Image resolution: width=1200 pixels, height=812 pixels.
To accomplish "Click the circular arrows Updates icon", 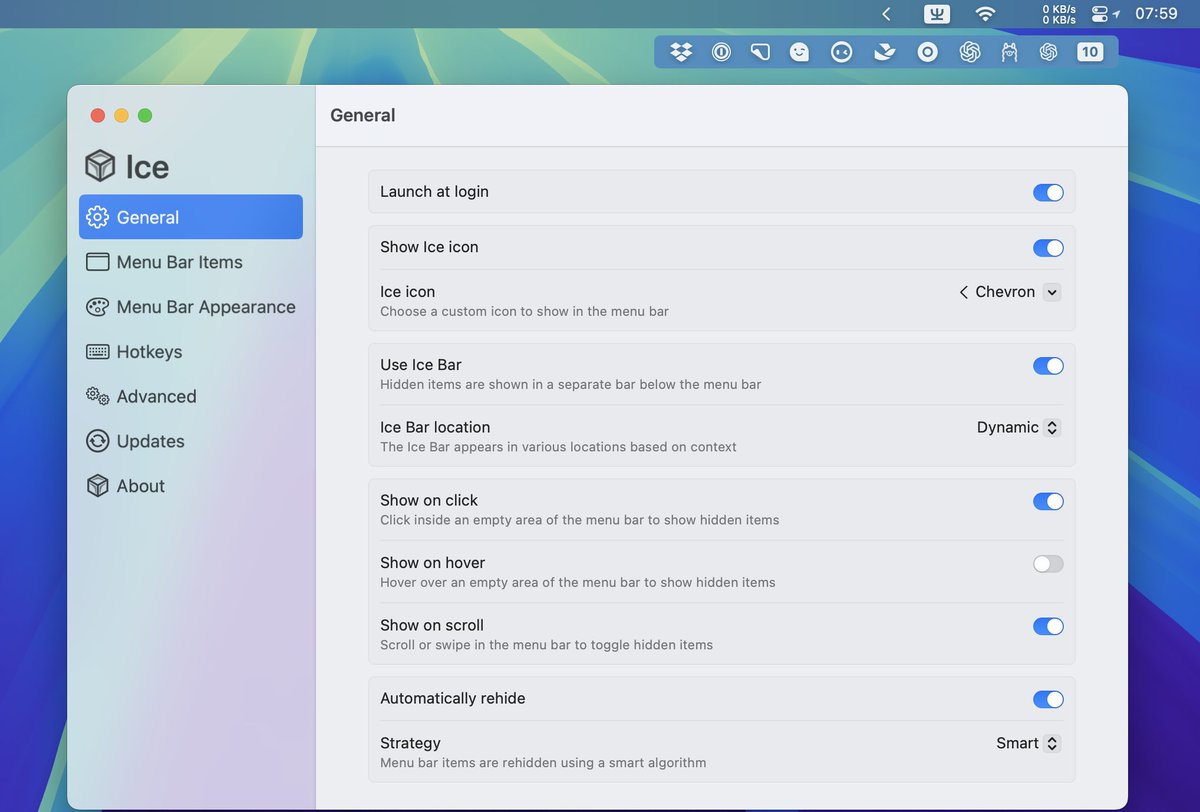I will [97, 441].
